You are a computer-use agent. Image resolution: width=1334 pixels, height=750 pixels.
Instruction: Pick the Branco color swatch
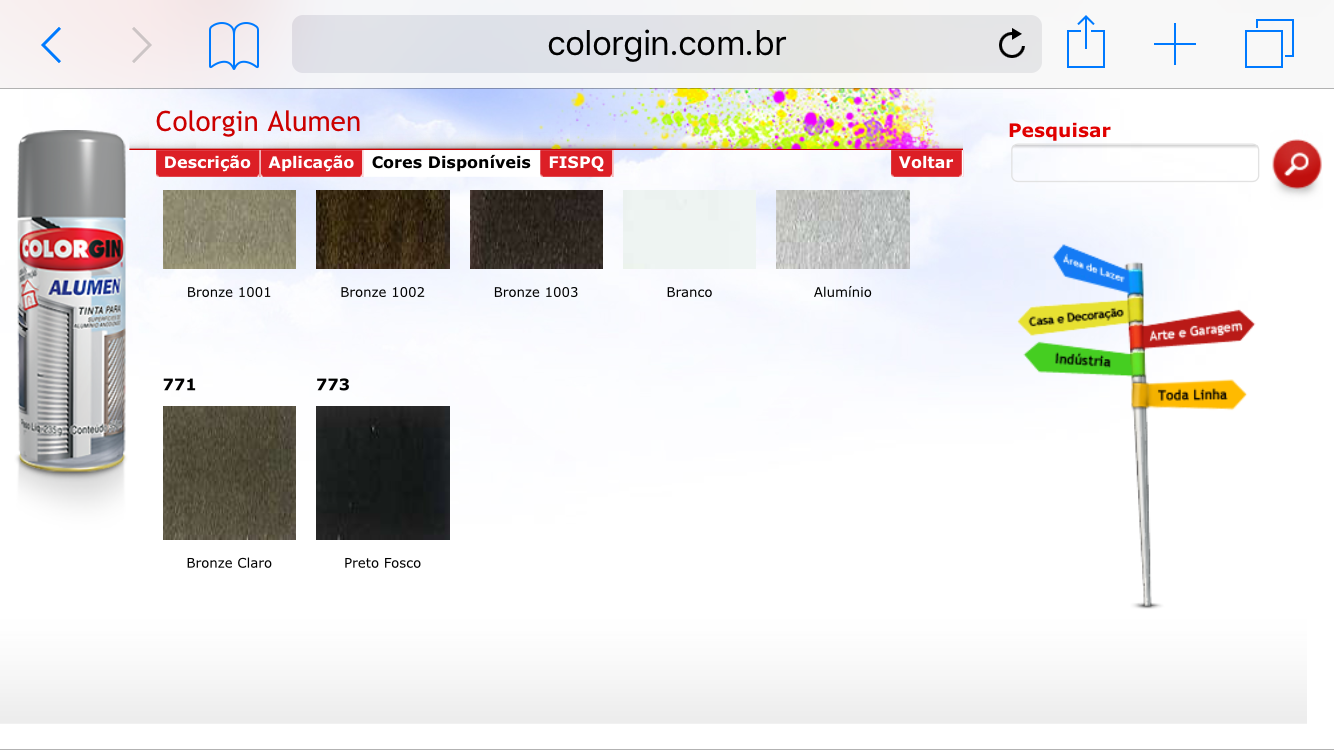[x=689, y=230]
